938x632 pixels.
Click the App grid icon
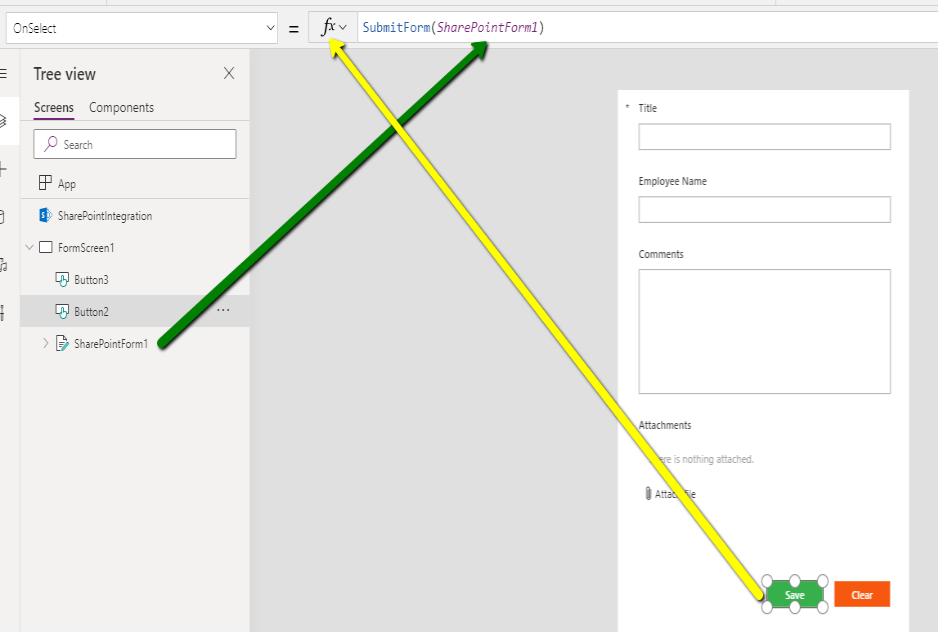(x=45, y=183)
